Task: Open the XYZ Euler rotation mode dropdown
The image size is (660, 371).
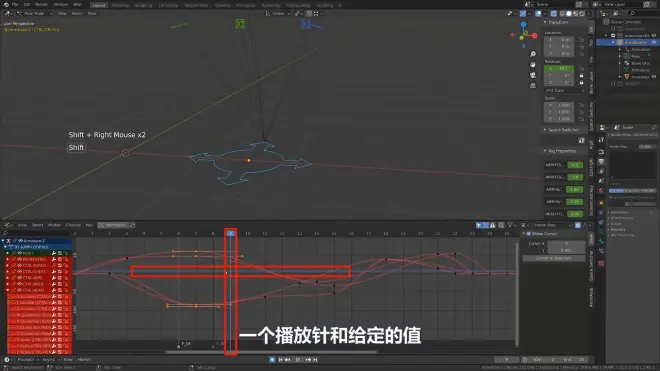Action: pos(564,91)
